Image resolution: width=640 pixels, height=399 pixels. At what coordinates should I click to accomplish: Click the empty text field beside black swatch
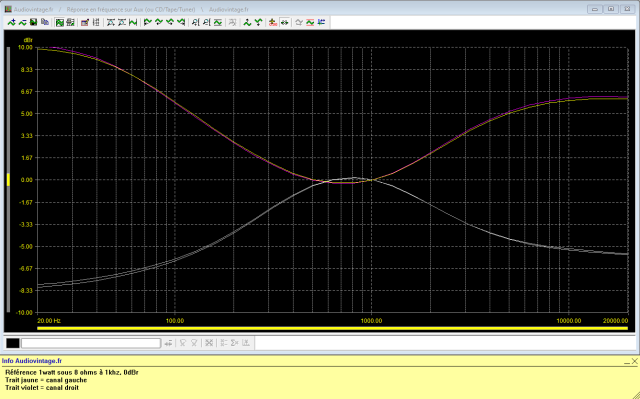[x=91, y=343]
